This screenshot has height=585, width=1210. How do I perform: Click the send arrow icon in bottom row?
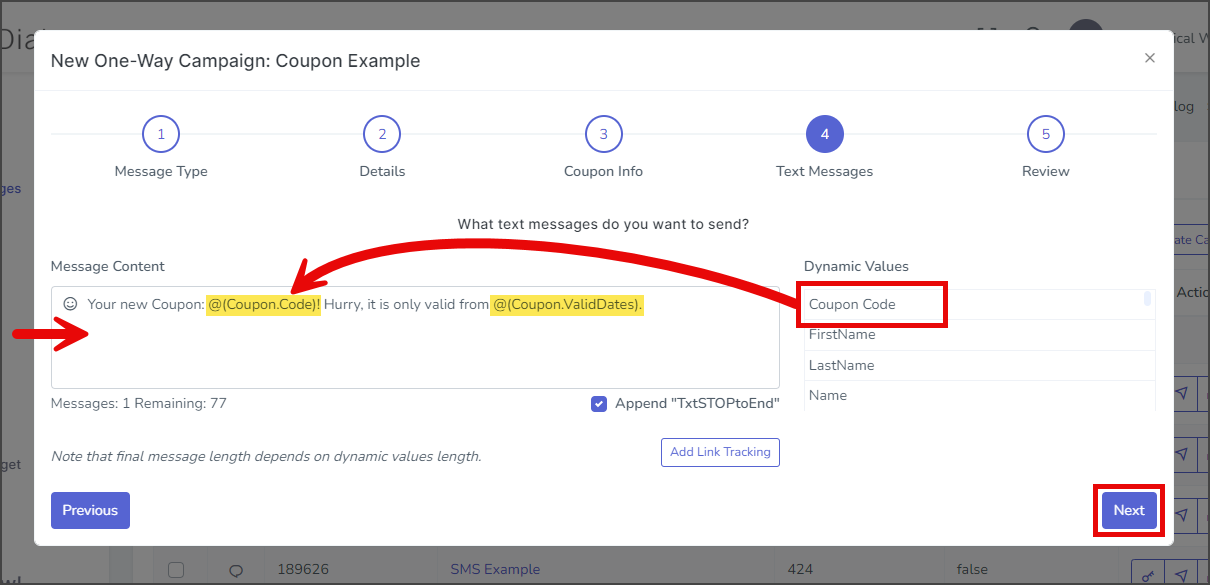click(x=1181, y=574)
